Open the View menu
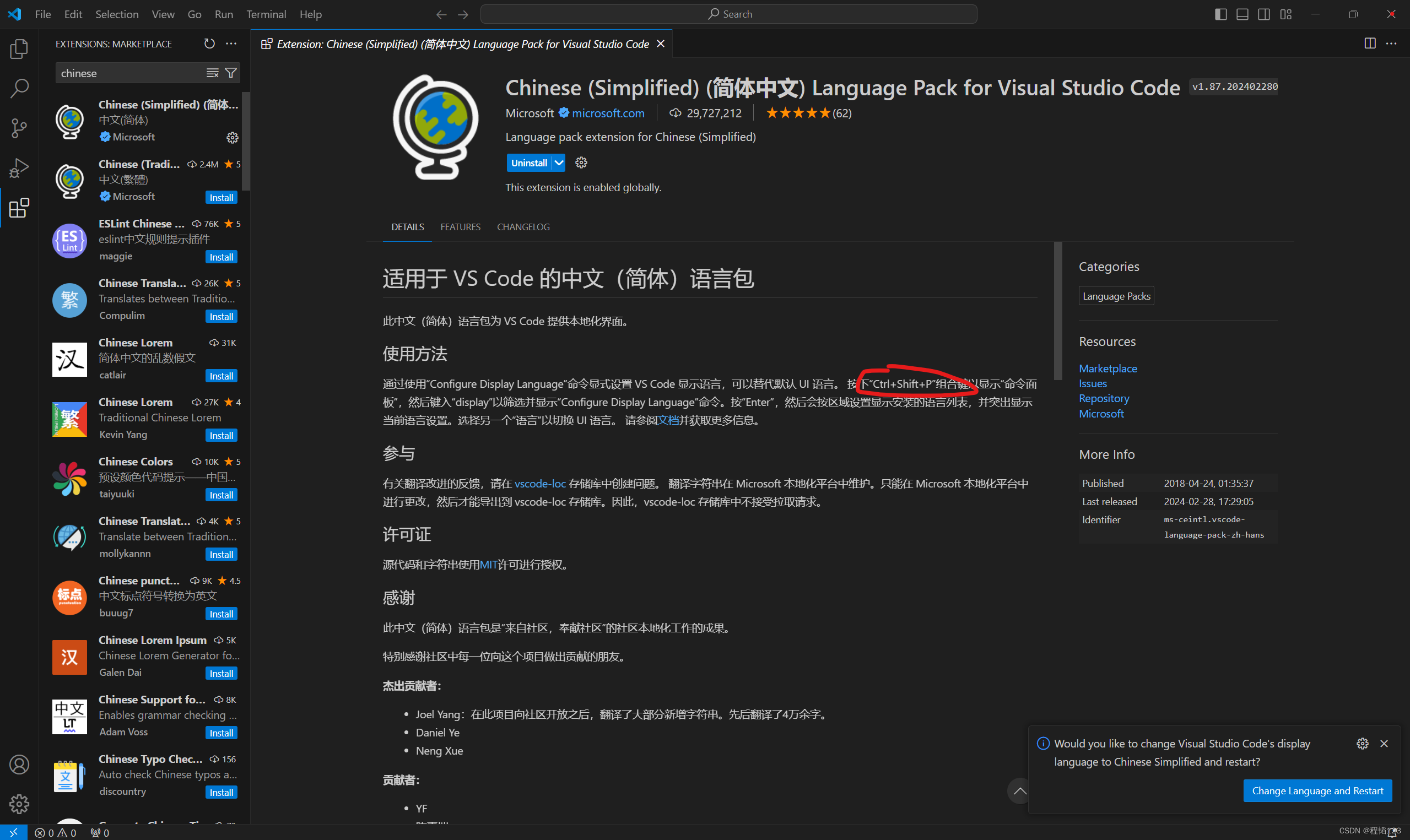 [163, 14]
